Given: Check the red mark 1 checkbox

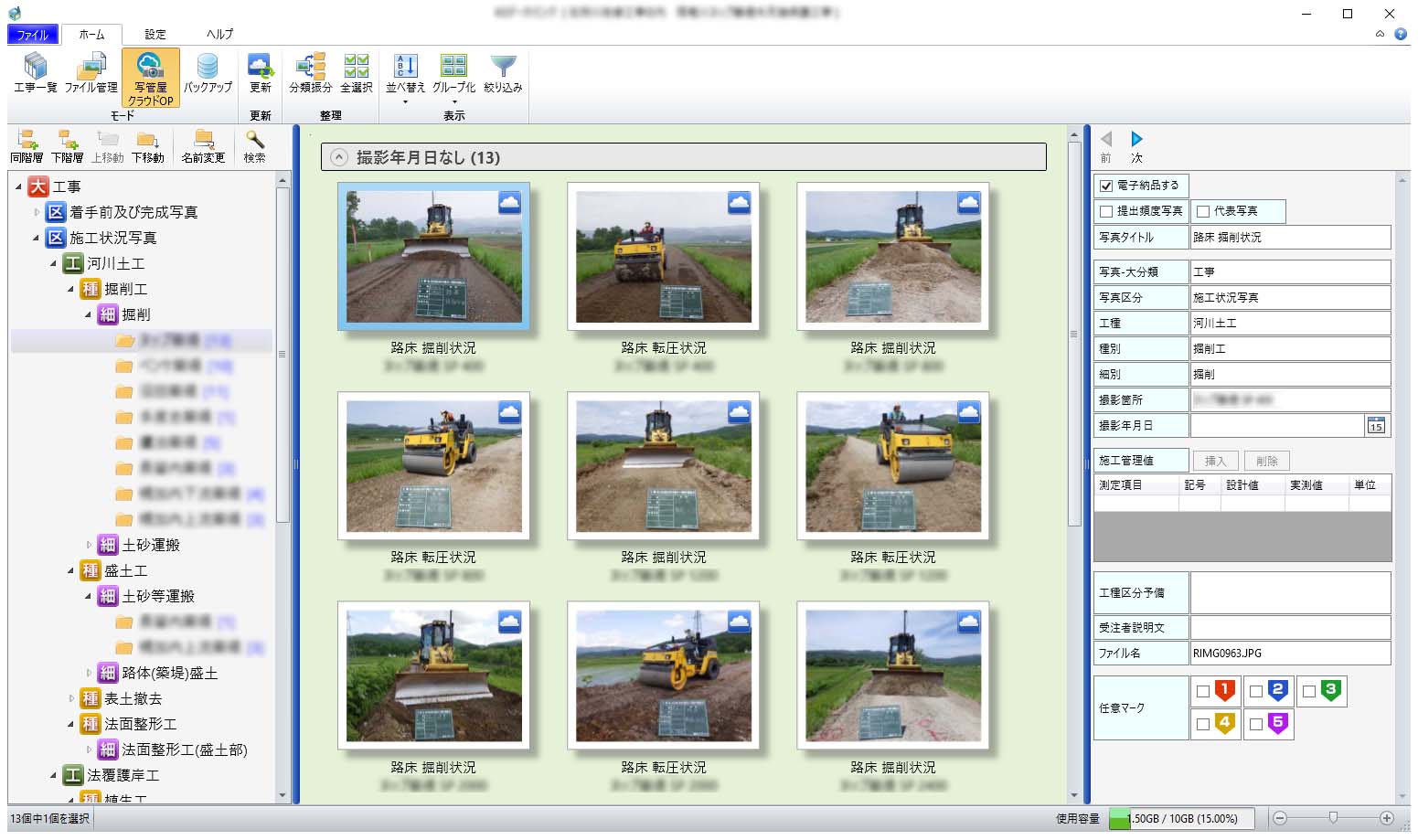Looking at the screenshot, I should point(1203,692).
